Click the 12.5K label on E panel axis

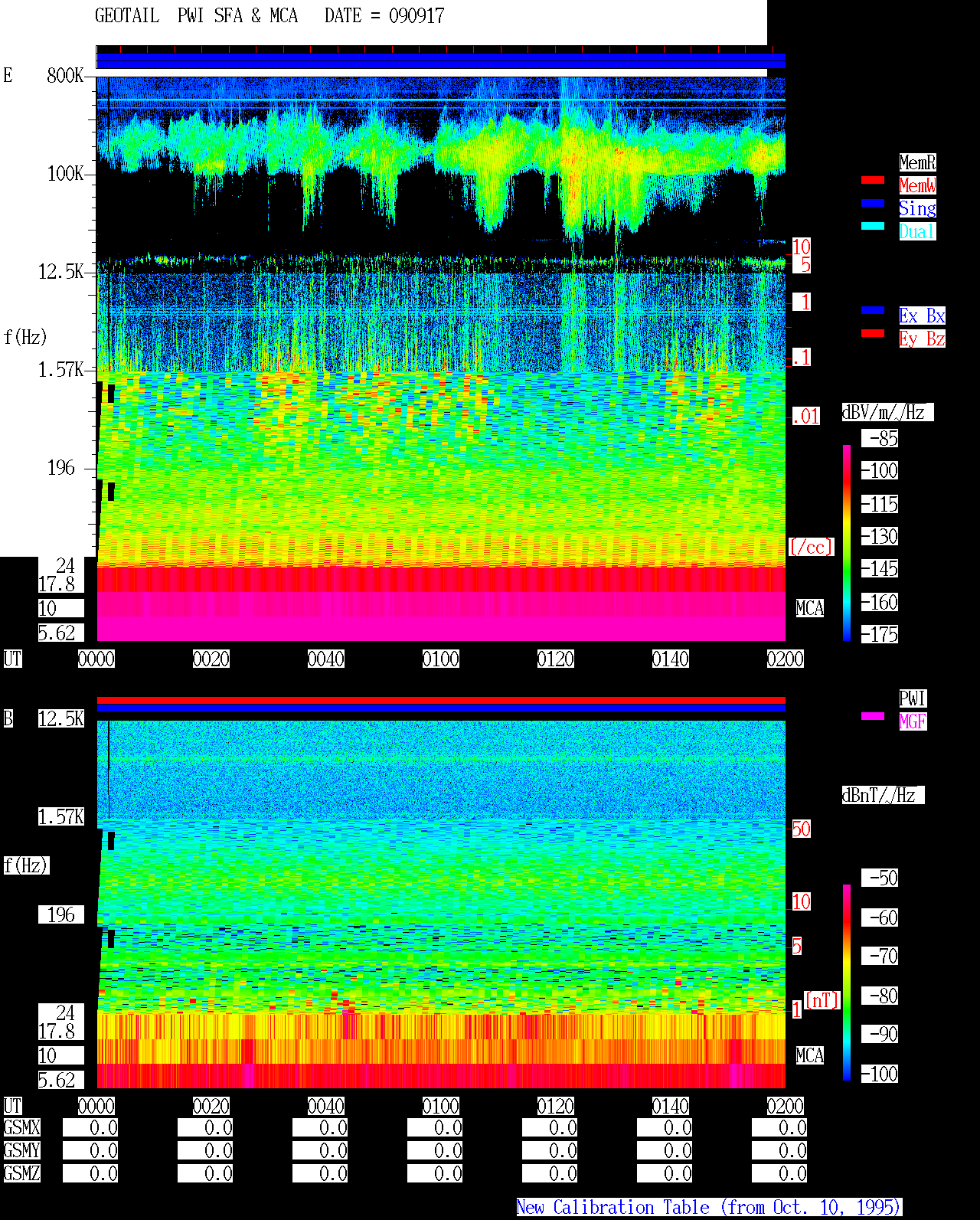tap(60, 272)
